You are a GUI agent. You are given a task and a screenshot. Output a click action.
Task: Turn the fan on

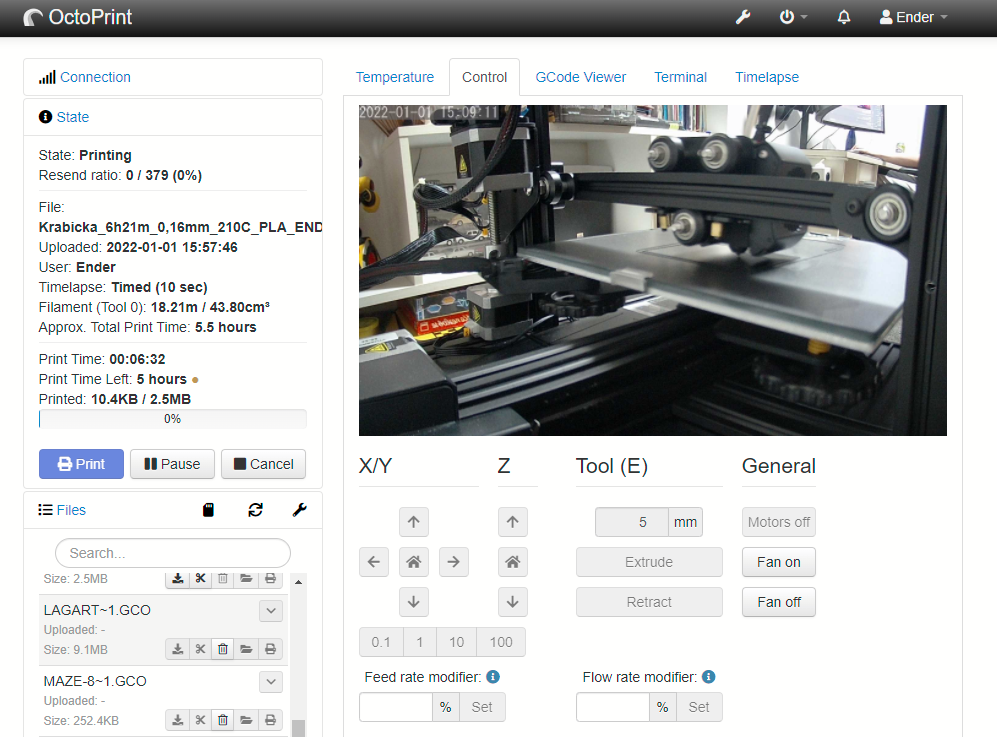coord(778,562)
